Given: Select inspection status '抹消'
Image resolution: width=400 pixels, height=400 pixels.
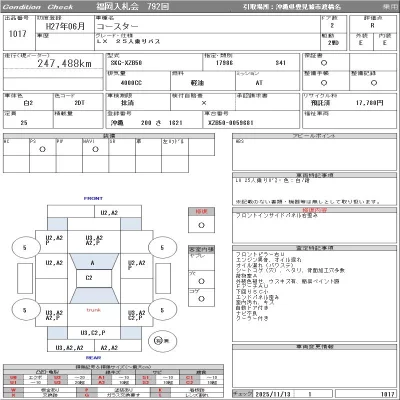Looking at the screenshot, I should point(128,103).
